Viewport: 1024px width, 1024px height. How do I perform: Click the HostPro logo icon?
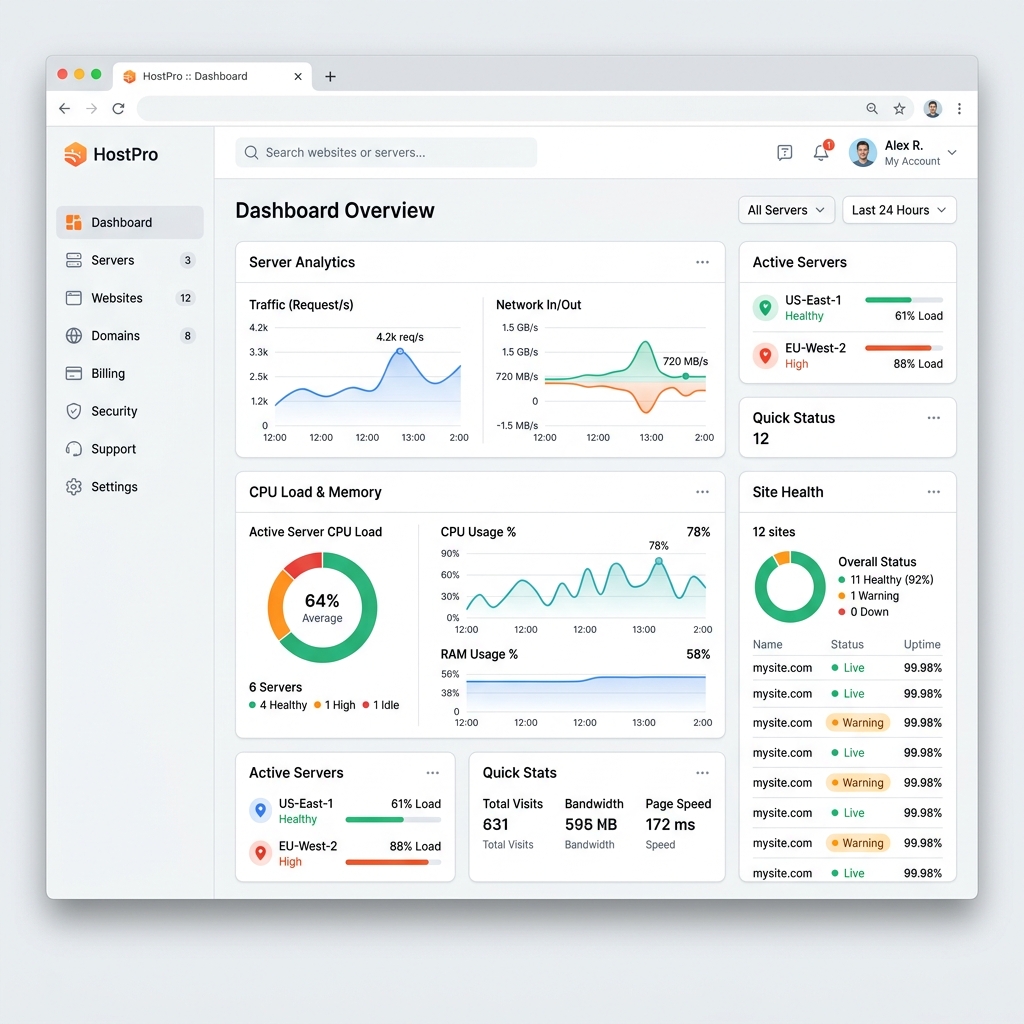tap(75, 155)
